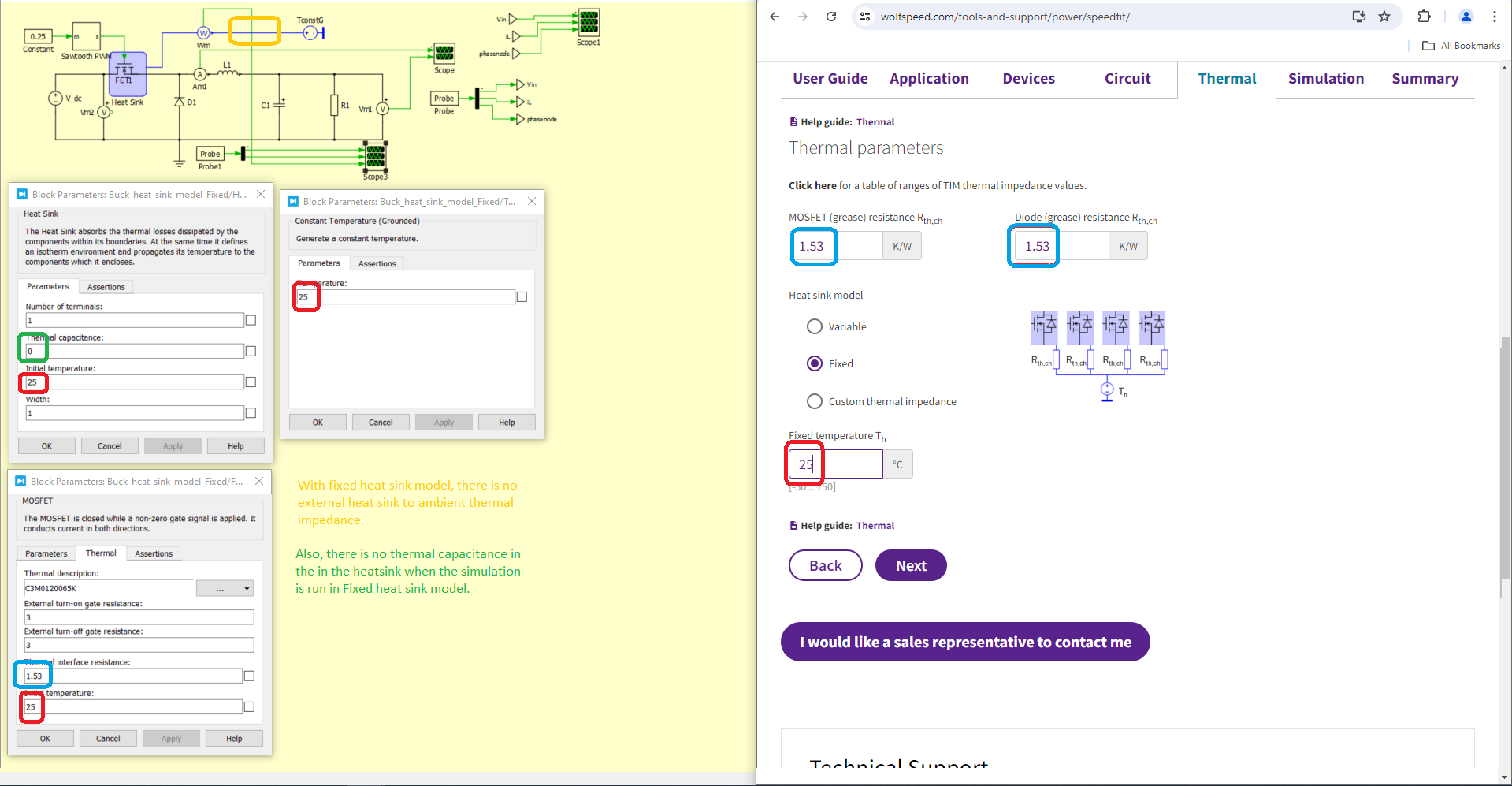The width and height of the screenshot is (1512, 786).
Task: Toggle checkbox beside Number of terminals
Action: click(x=251, y=320)
